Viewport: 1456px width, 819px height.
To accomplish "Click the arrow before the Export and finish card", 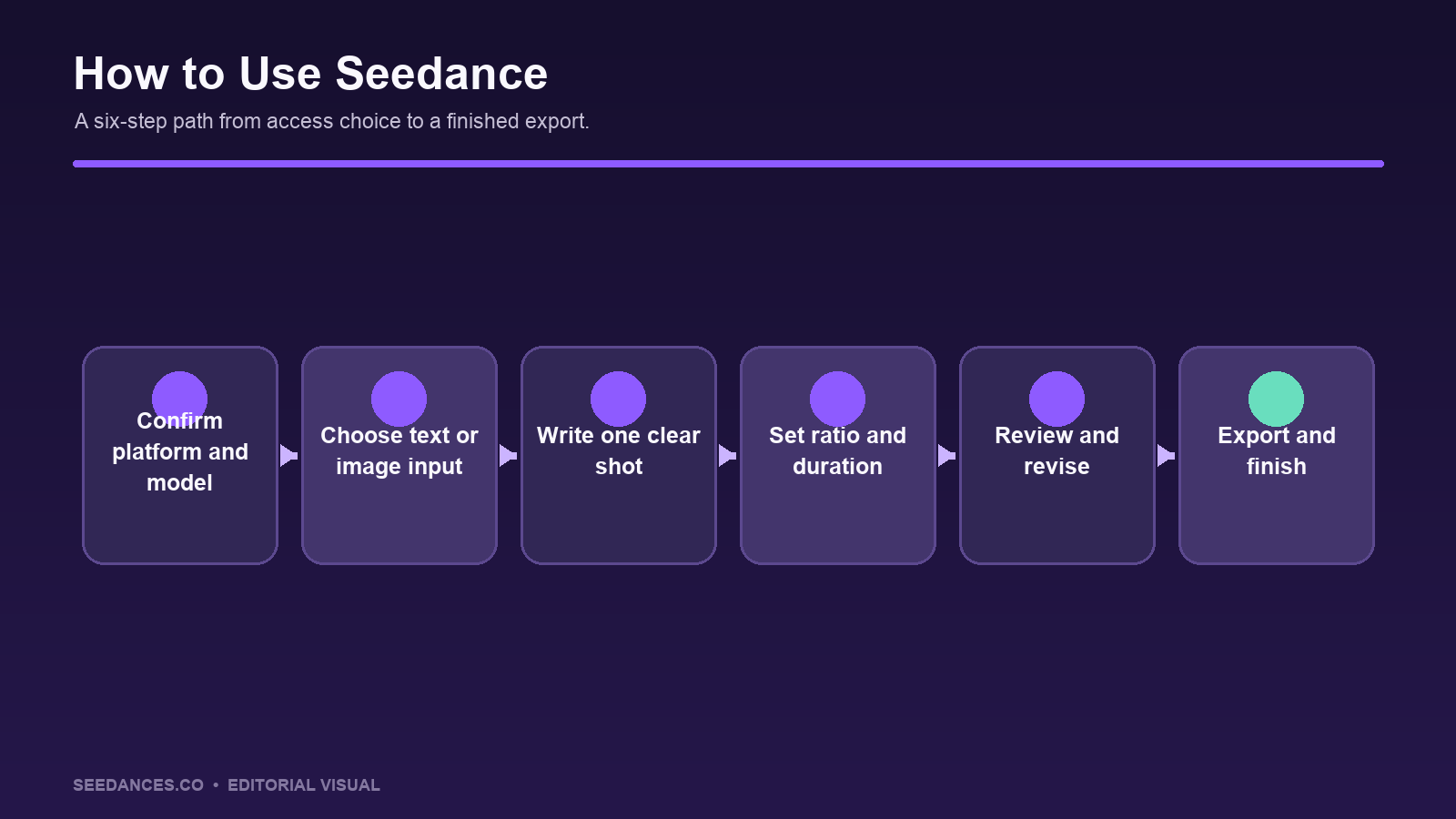I will coord(1167,455).
